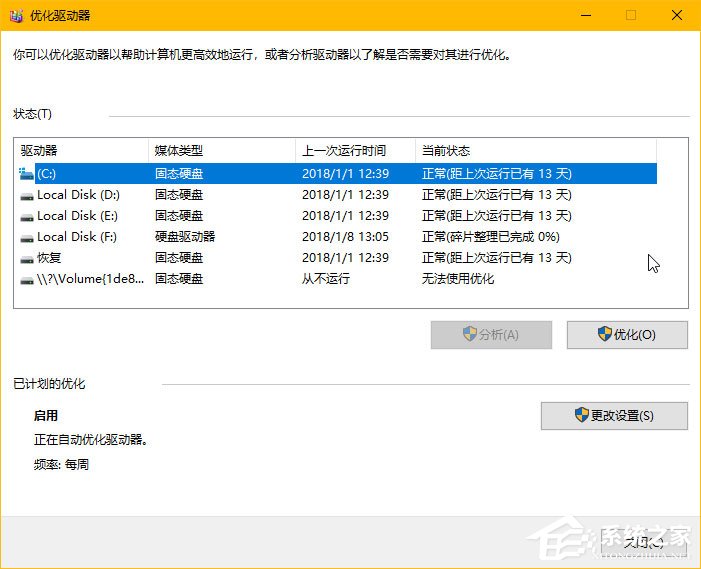701x569 pixels.
Task: Click the 频率: 每周 frequency text
Action: point(61,465)
